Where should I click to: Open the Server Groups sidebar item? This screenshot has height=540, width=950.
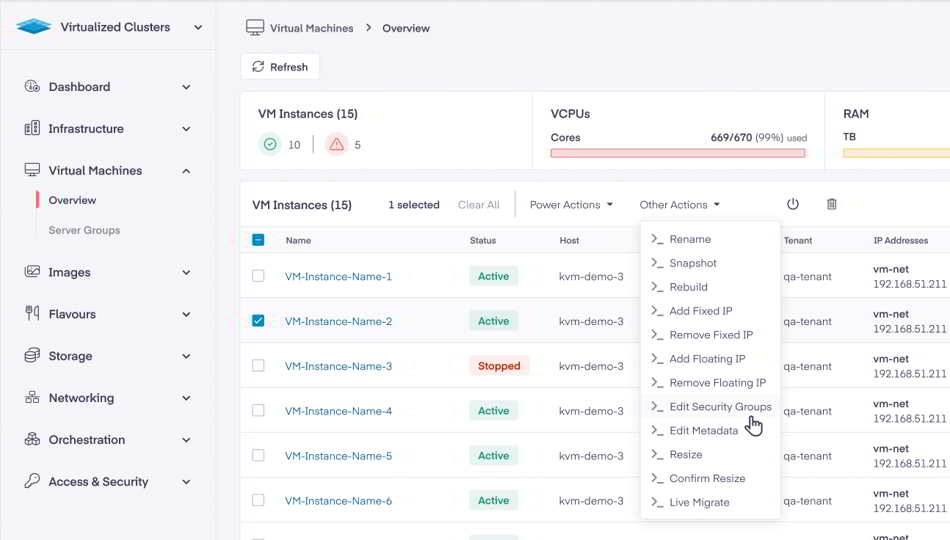84,230
